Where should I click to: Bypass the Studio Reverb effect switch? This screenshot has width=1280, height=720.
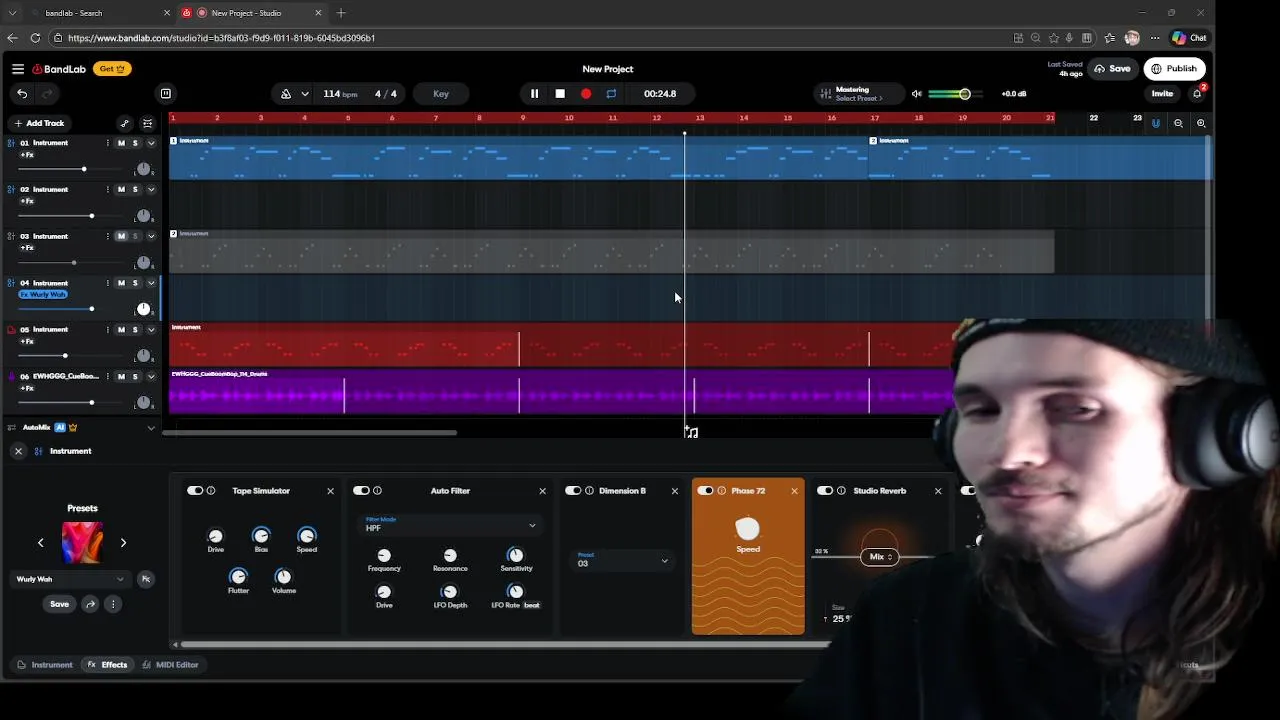(x=825, y=491)
